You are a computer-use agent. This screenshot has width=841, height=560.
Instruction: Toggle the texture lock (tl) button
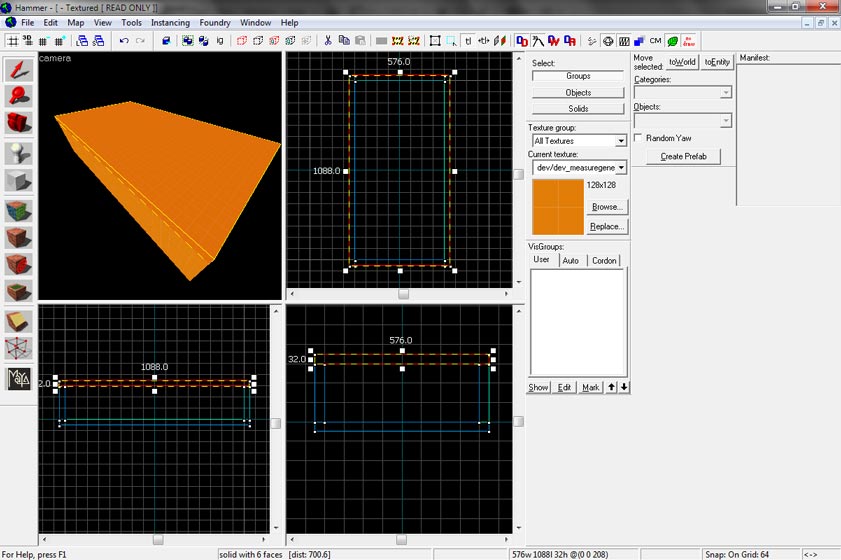coord(468,41)
